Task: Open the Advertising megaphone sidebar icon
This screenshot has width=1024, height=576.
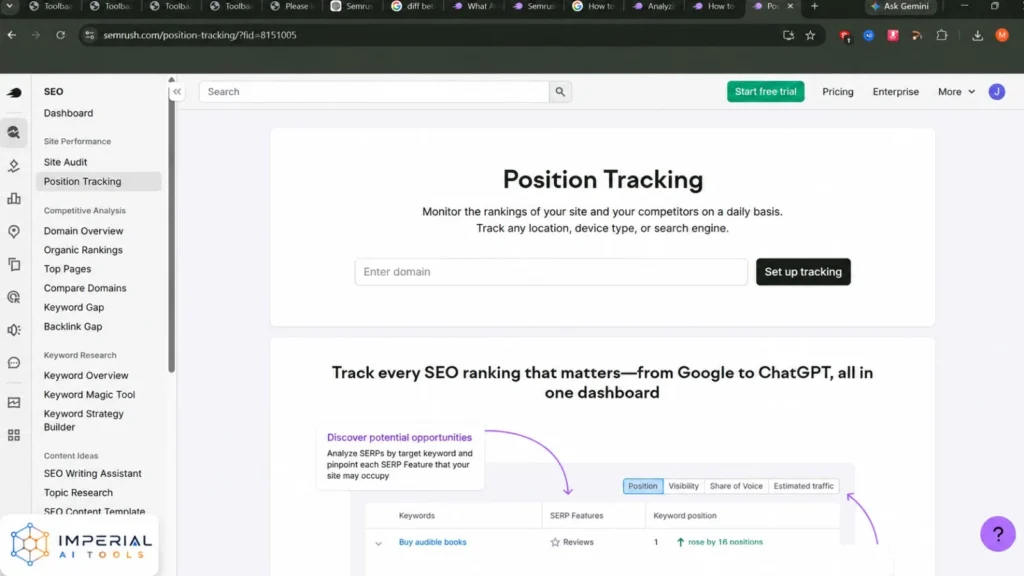Action: click(x=14, y=330)
